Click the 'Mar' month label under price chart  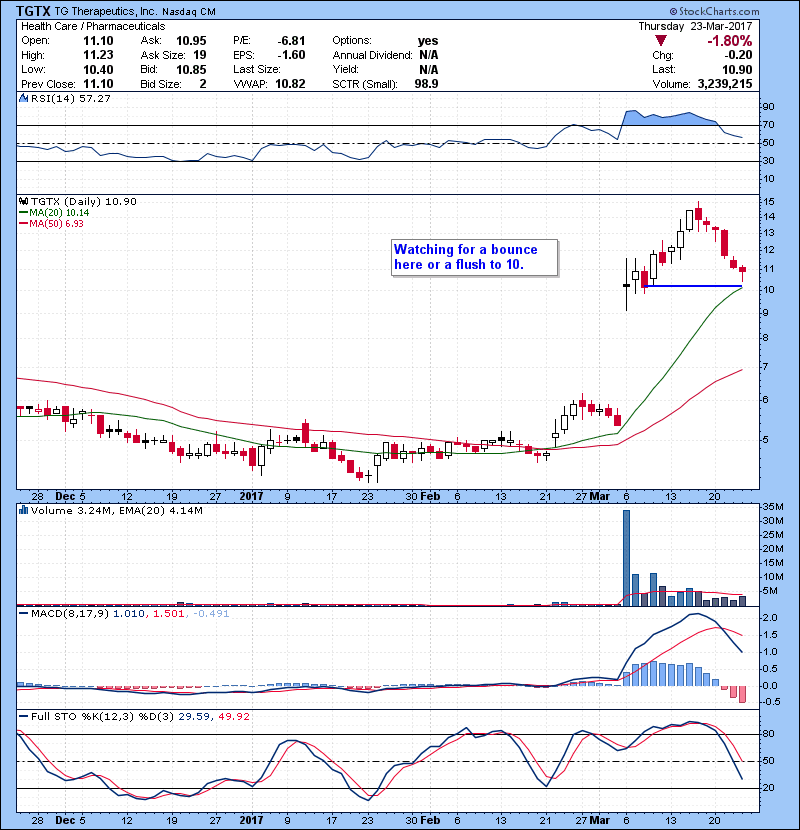click(x=600, y=497)
